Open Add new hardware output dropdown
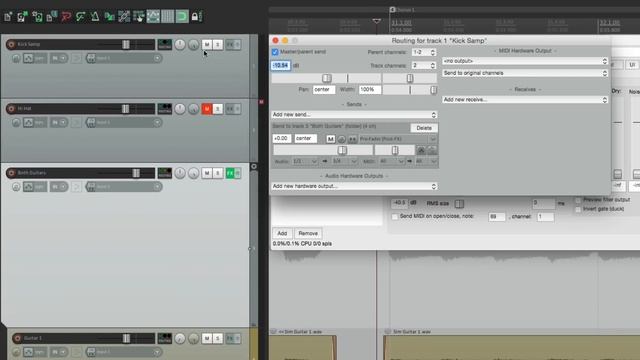Image resolution: width=640 pixels, height=360 pixels. tap(354, 186)
